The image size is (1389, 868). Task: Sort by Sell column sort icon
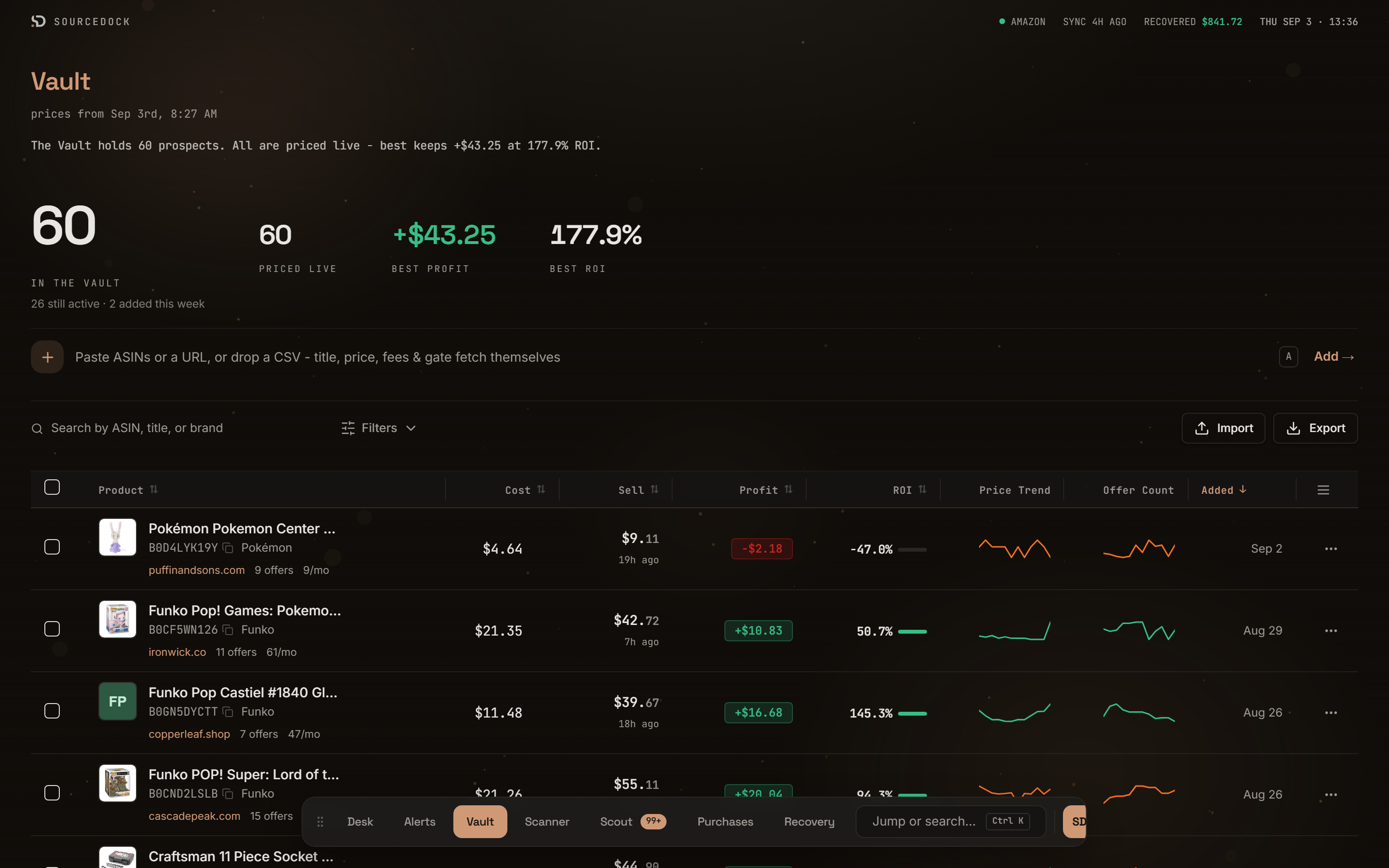tap(654, 489)
